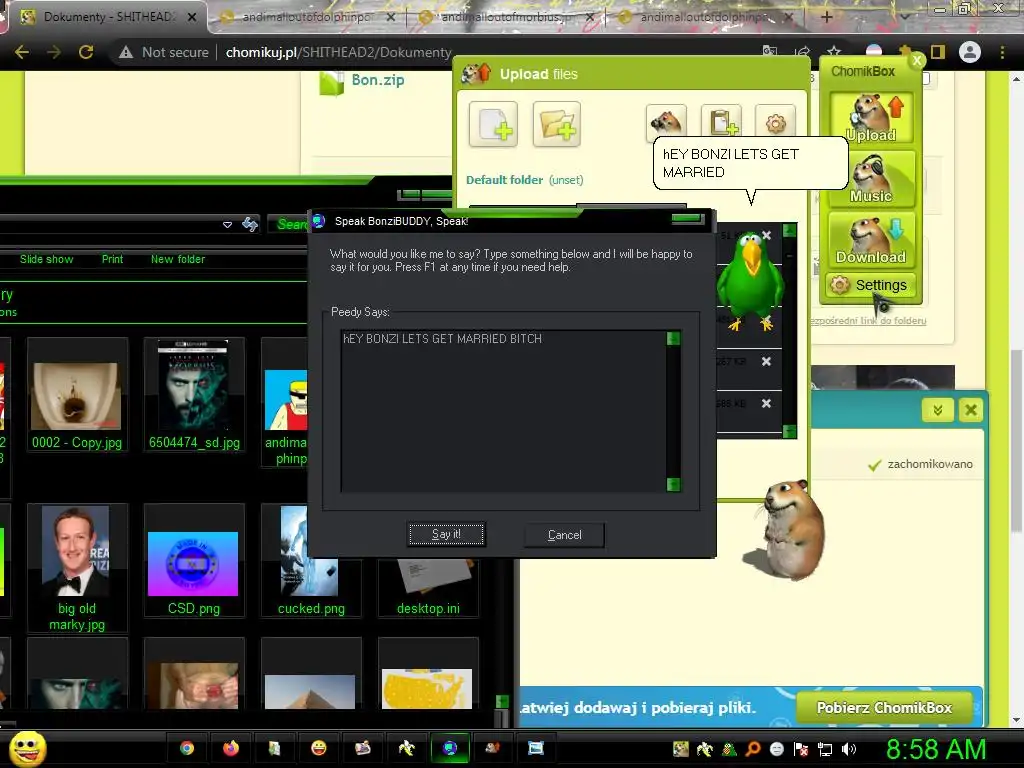Open the Chrome three-dot menu
This screenshot has height=768, width=1024.
[x=1002, y=52]
